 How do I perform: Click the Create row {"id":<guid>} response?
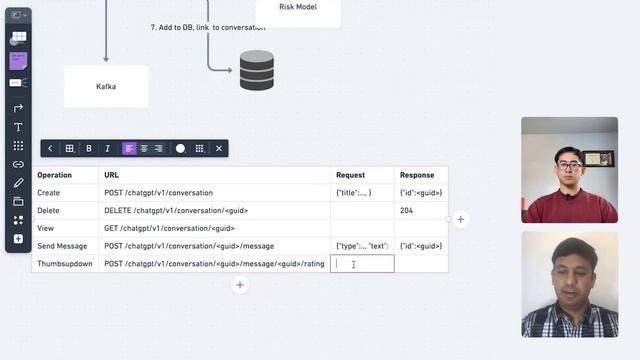[x=421, y=193]
